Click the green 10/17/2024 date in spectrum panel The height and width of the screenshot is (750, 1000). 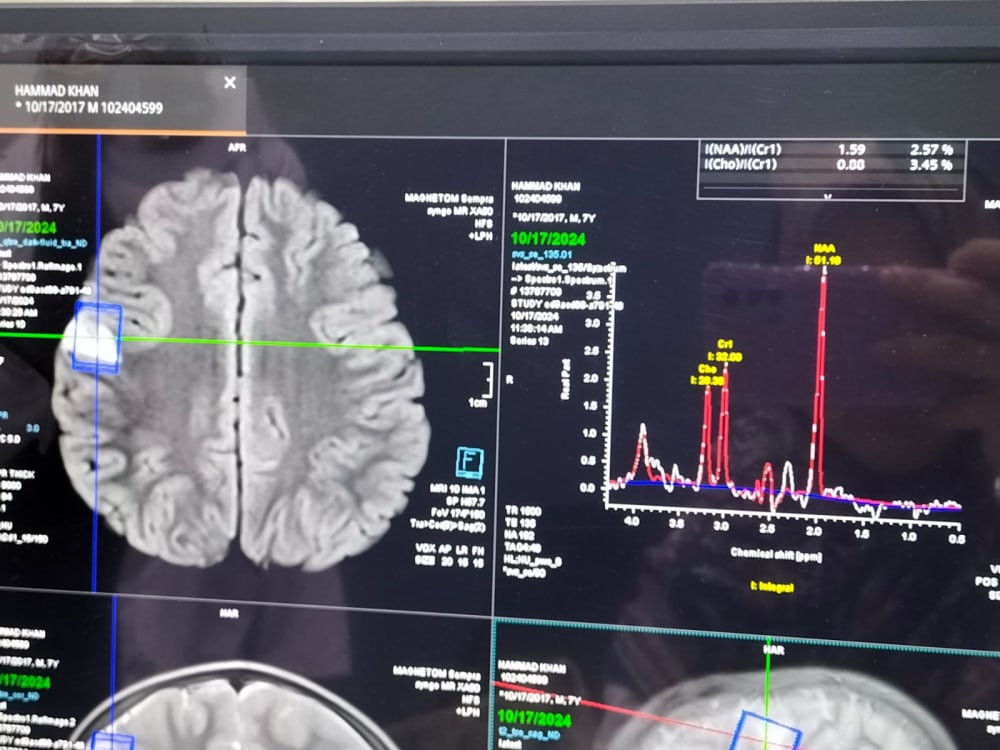coord(548,240)
